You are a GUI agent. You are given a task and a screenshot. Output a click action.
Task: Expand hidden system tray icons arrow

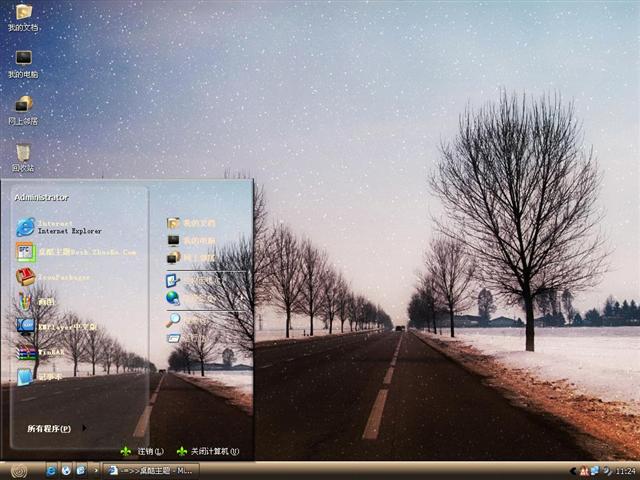coord(571,470)
